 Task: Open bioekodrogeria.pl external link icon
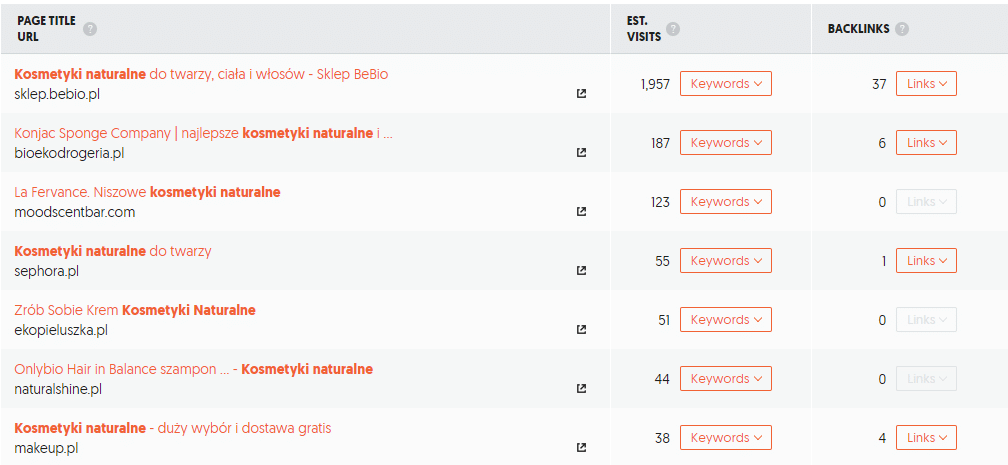coord(581,153)
